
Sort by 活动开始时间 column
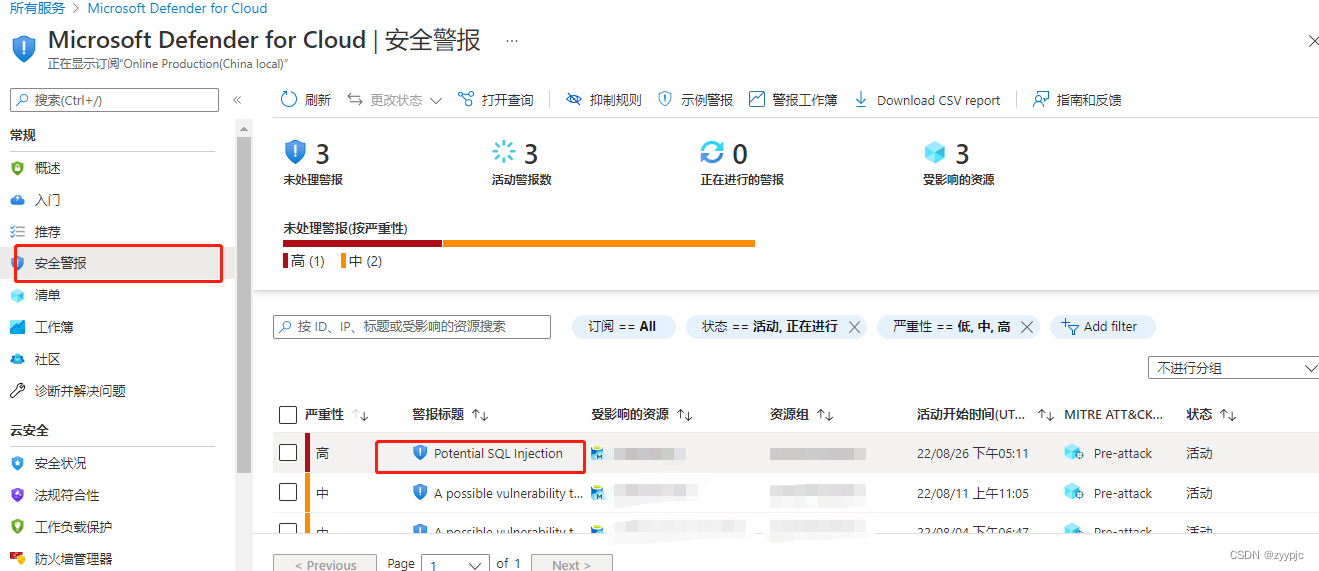(x=986, y=414)
